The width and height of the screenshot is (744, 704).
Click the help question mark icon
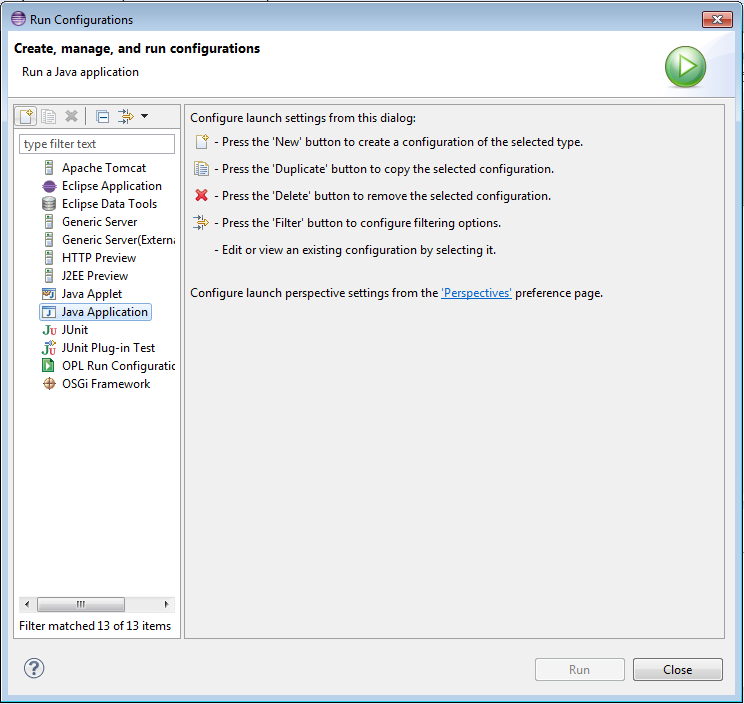[34, 668]
